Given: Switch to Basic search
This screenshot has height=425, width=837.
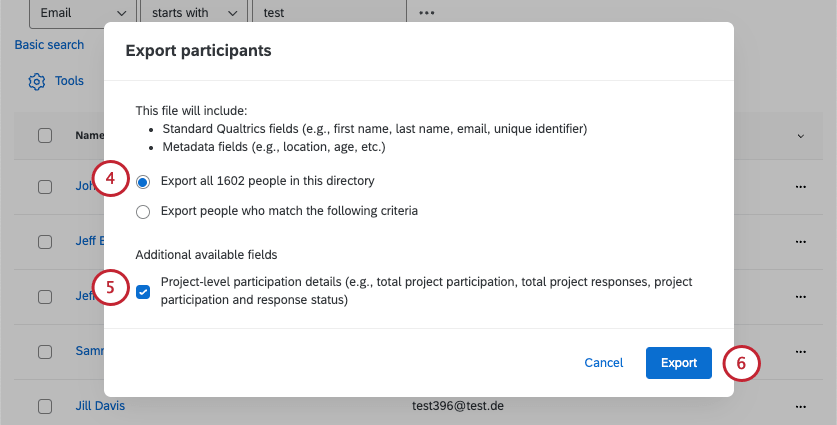Looking at the screenshot, I should [49, 45].
